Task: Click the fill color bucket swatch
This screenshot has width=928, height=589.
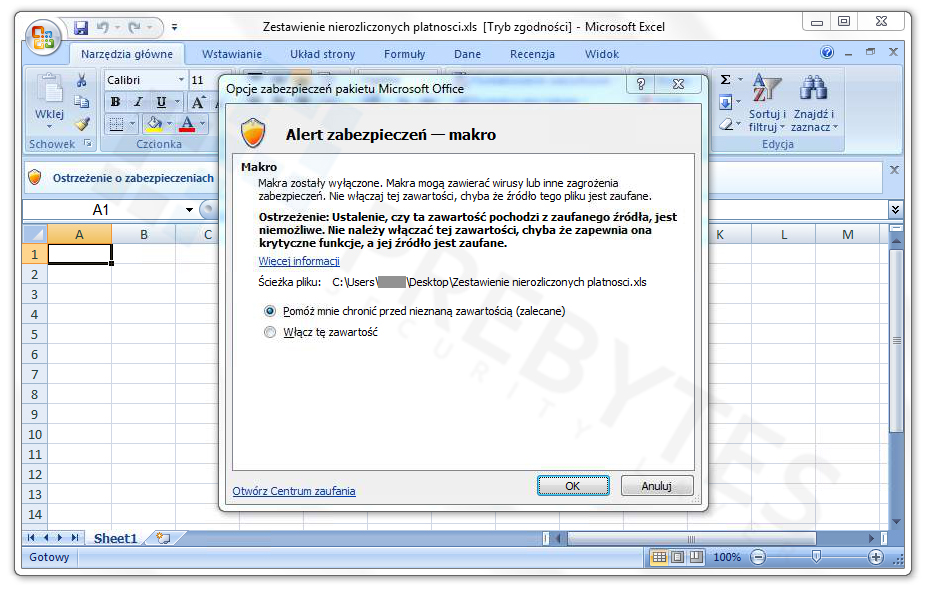Action: tap(154, 124)
